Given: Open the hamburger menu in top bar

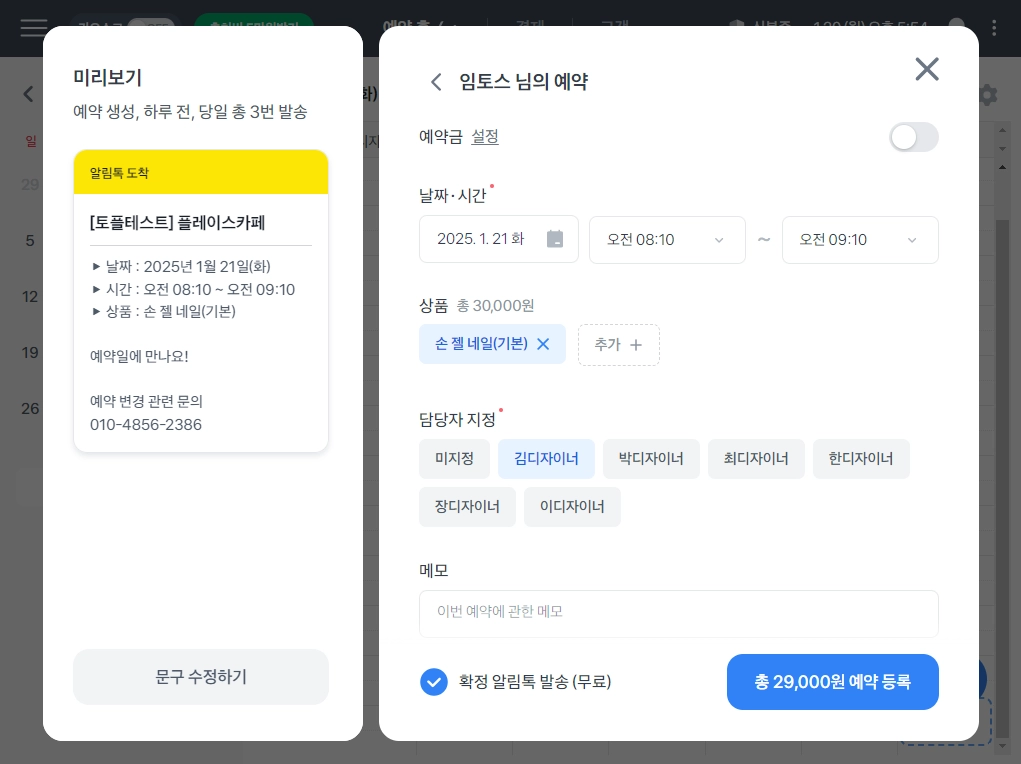Looking at the screenshot, I should click(x=33, y=28).
